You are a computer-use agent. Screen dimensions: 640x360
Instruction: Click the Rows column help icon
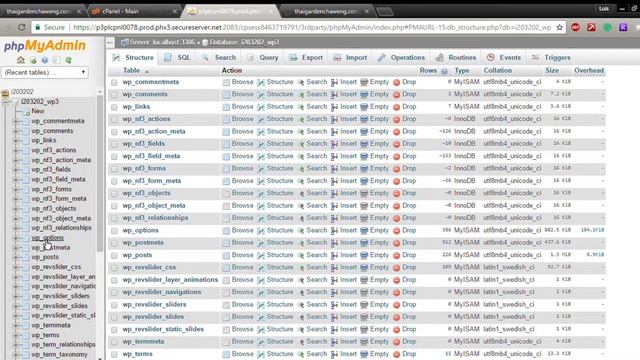(444, 71)
